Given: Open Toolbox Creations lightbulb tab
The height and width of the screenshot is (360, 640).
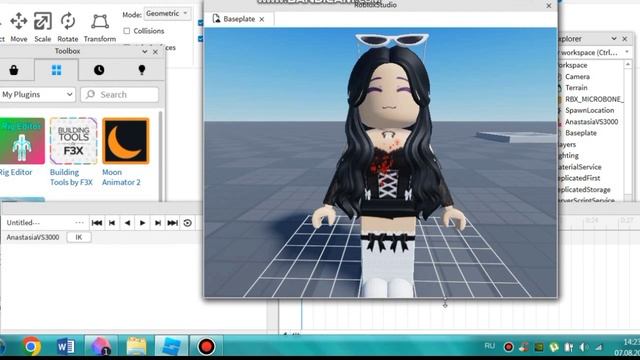Looking at the screenshot, I should pos(142,70).
